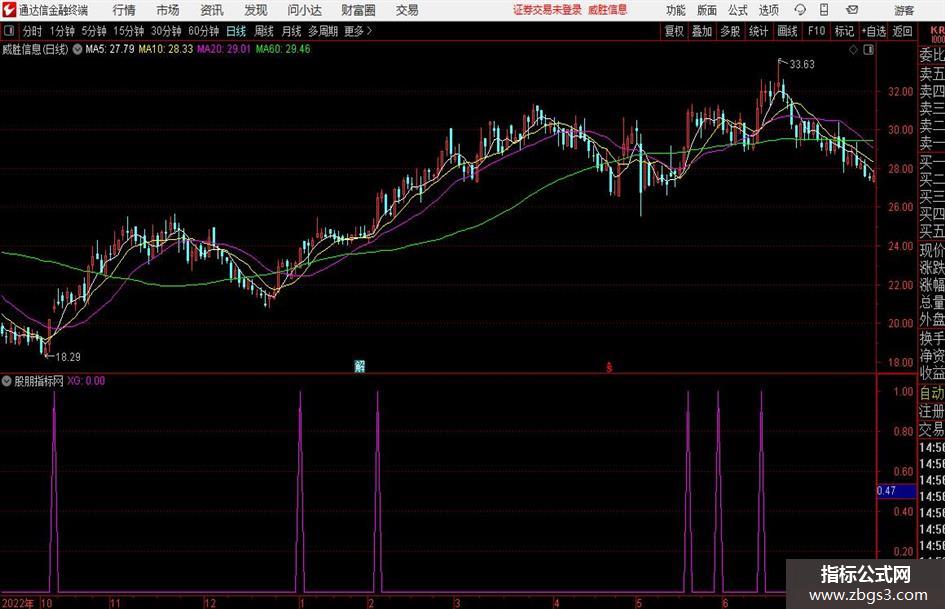The height and width of the screenshot is (609, 945).
Task: Switch to 5分钟 period
Action: coord(93,31)
